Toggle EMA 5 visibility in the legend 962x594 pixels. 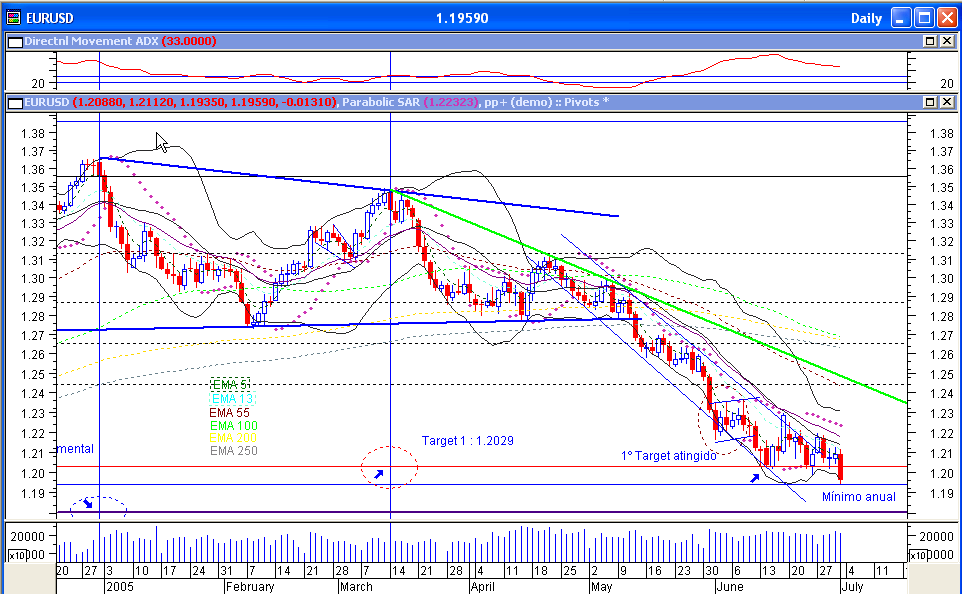coord(227,384)
